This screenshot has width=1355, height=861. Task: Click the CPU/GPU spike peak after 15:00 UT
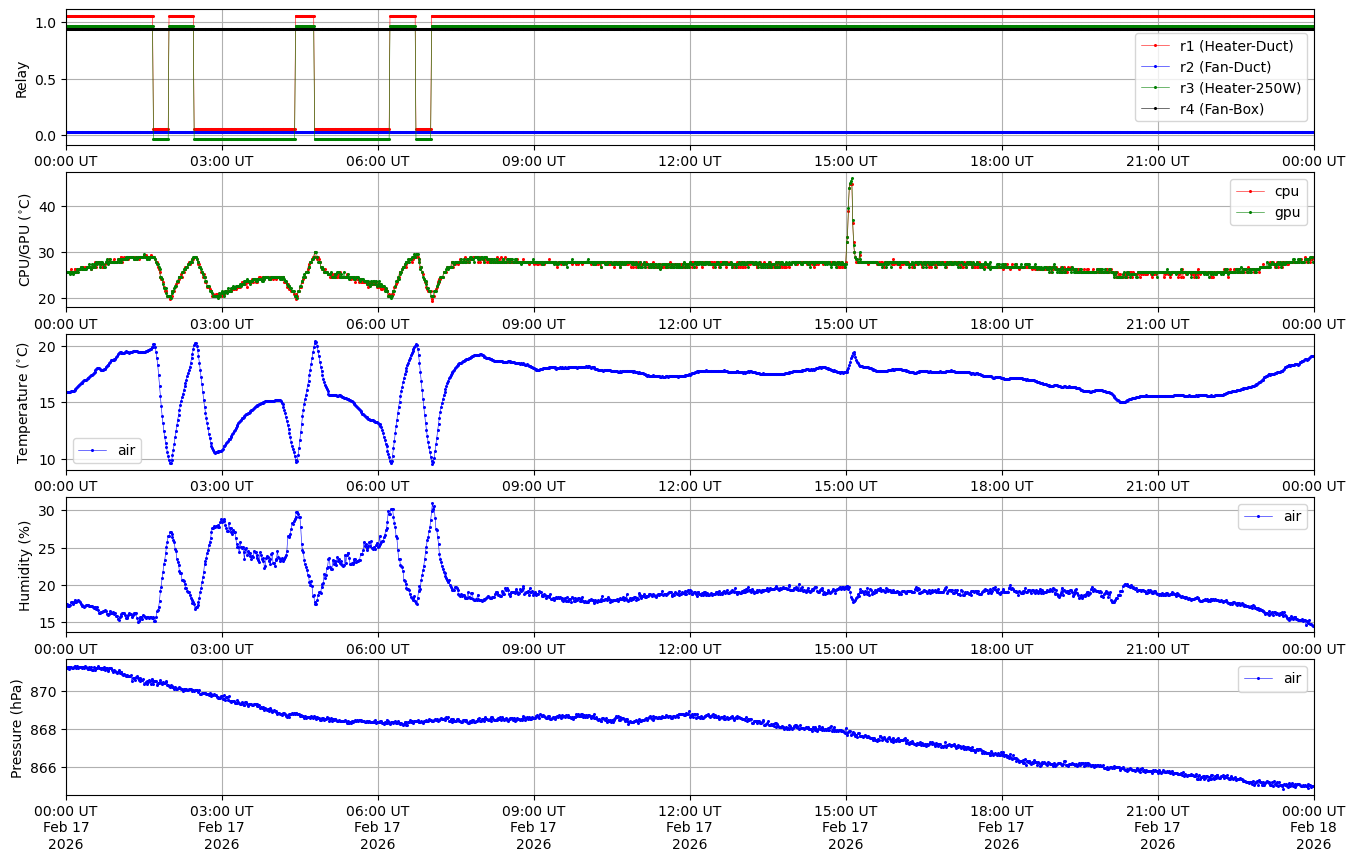(x=851, y=180)
